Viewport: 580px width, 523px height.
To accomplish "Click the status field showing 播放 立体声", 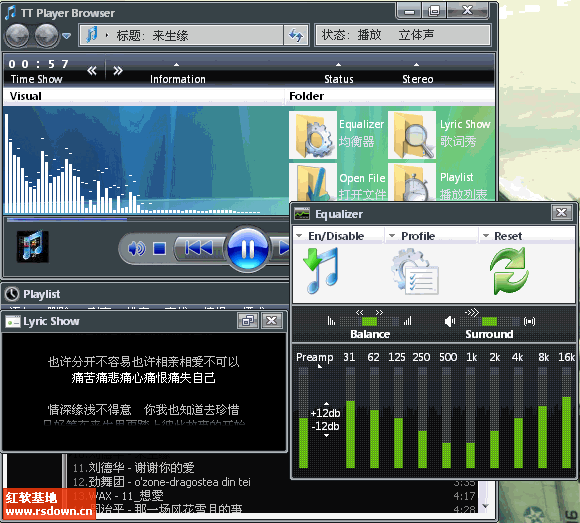I will click(403, 36).
